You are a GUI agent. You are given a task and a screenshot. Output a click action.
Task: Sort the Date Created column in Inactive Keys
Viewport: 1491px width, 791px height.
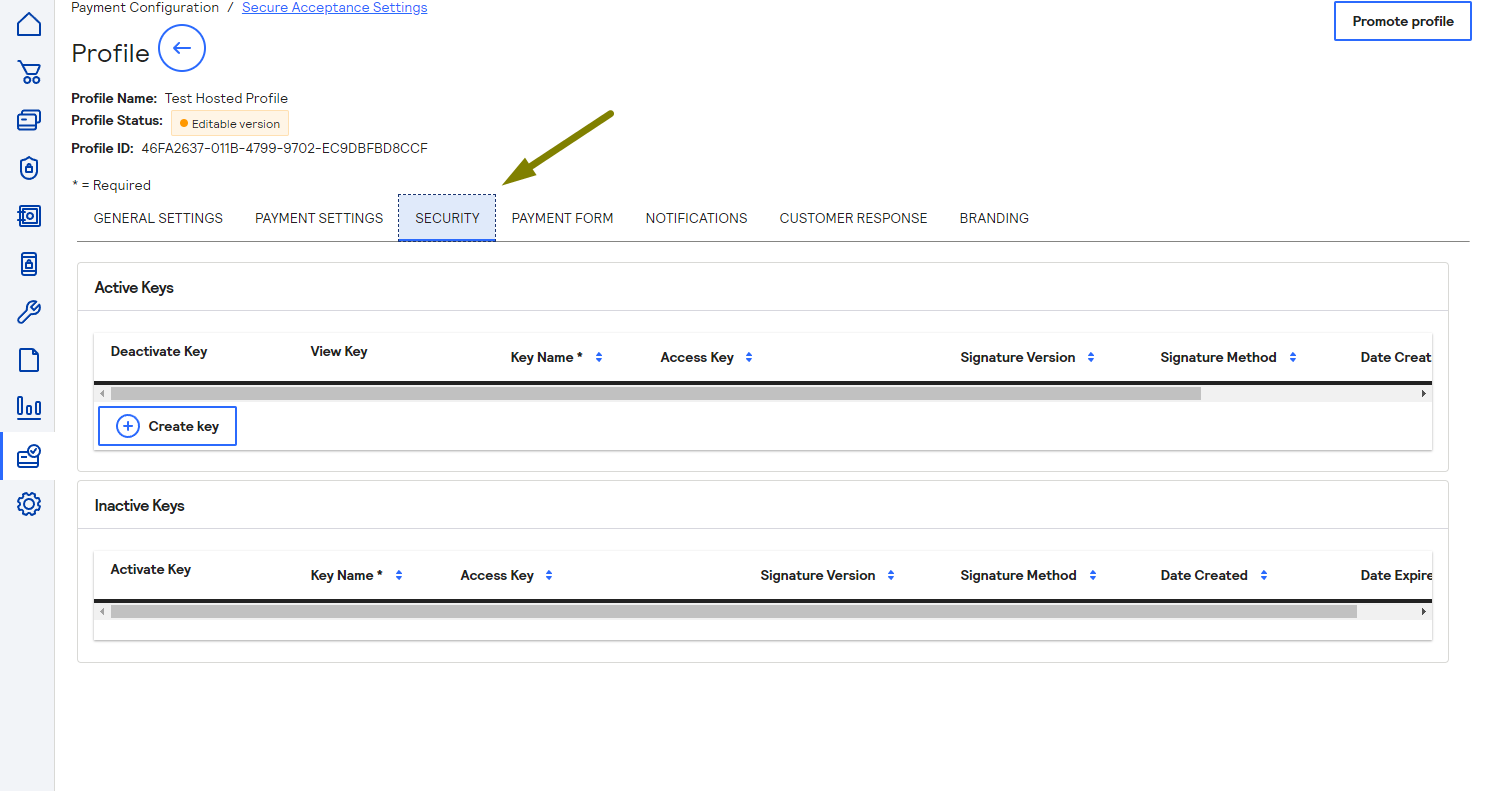(x=1263, y=574)
